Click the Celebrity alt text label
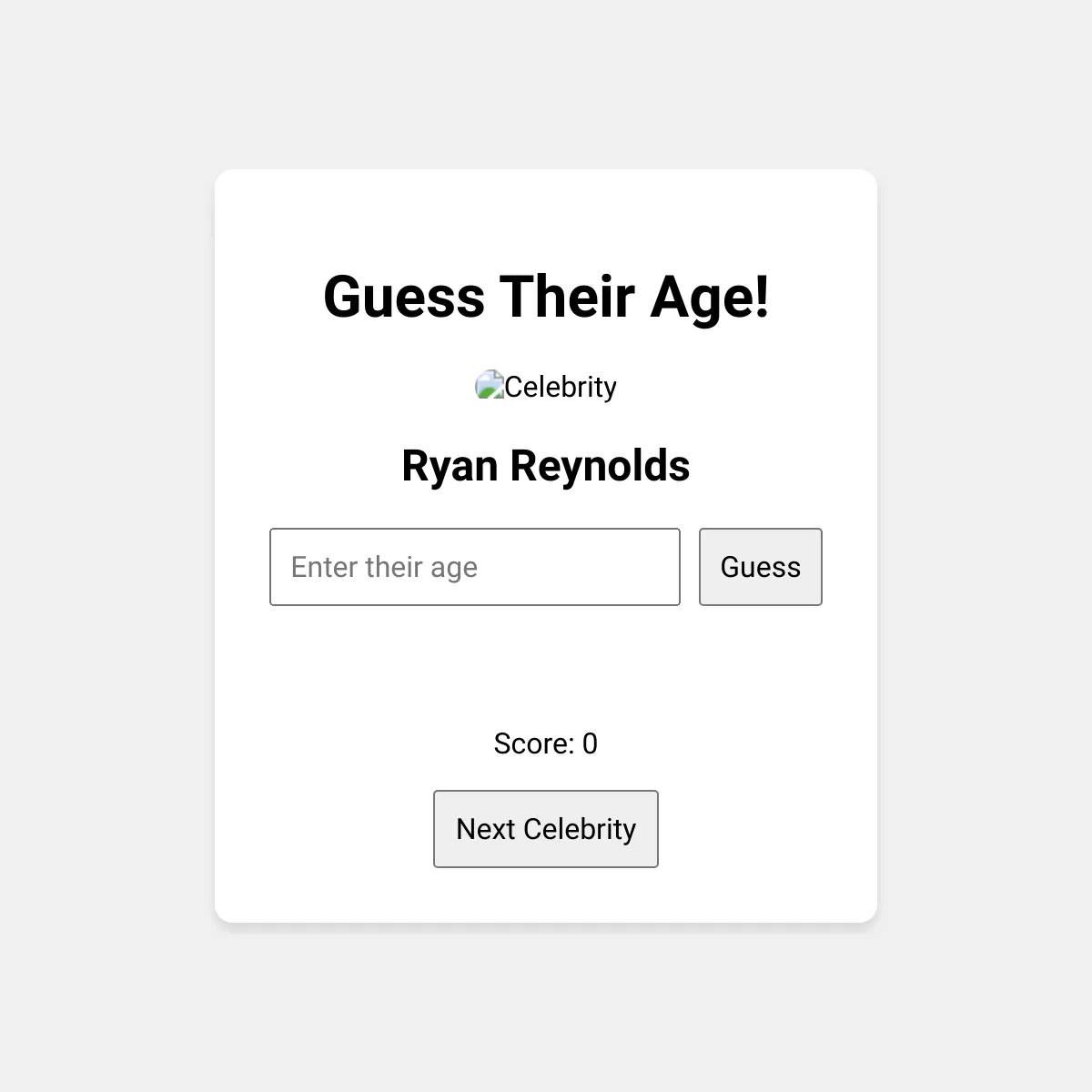This screenshot has width=1092, height=1092. (x=561, y=387)
